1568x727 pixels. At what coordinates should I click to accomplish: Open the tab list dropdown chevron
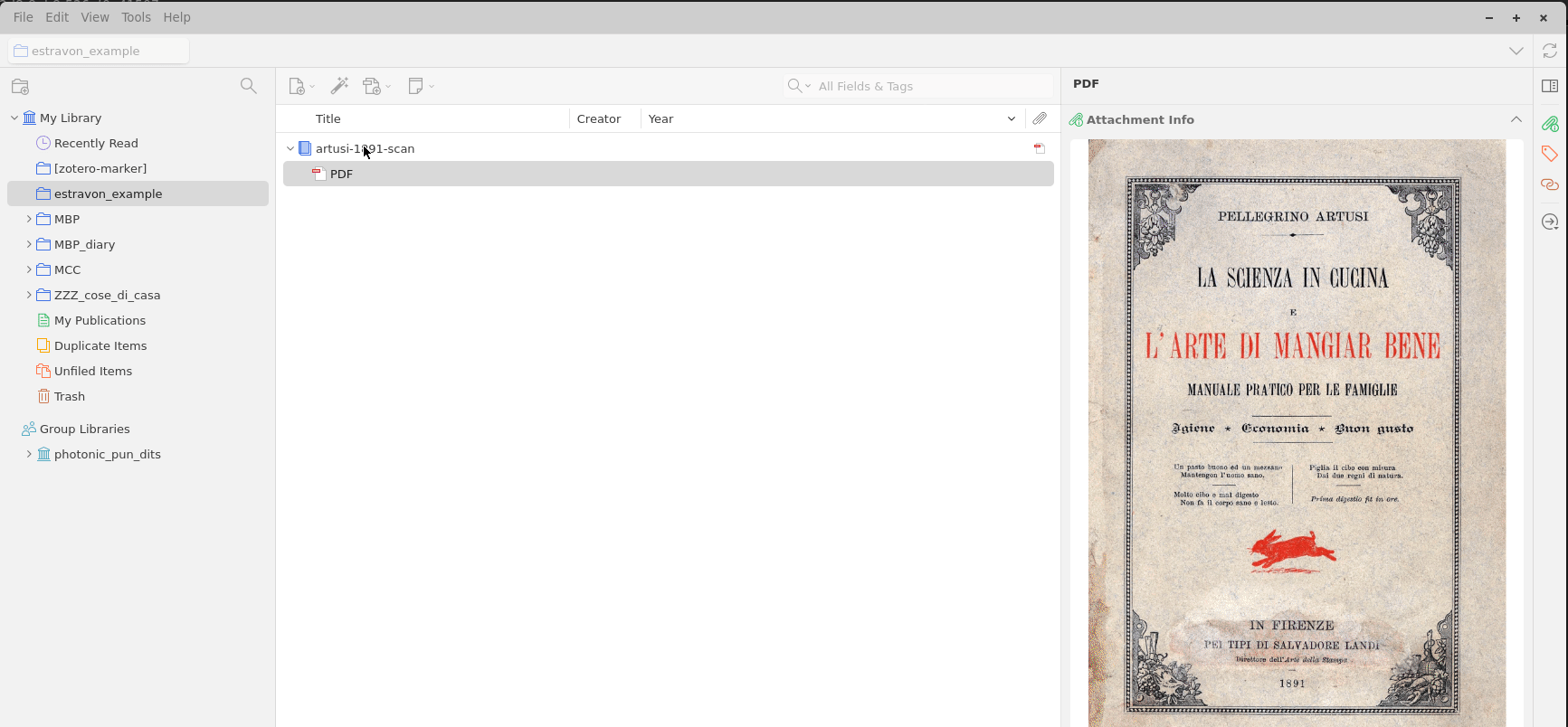click(1516, 51)
